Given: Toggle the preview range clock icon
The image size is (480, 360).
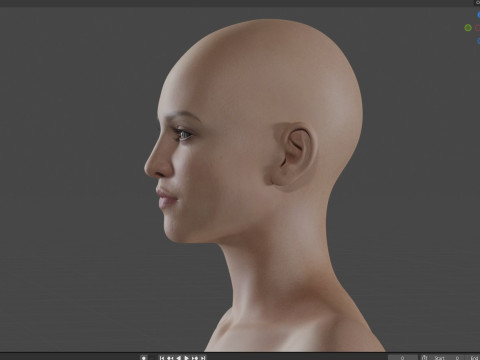Looking at the screenshot, I should pos(424,358).
